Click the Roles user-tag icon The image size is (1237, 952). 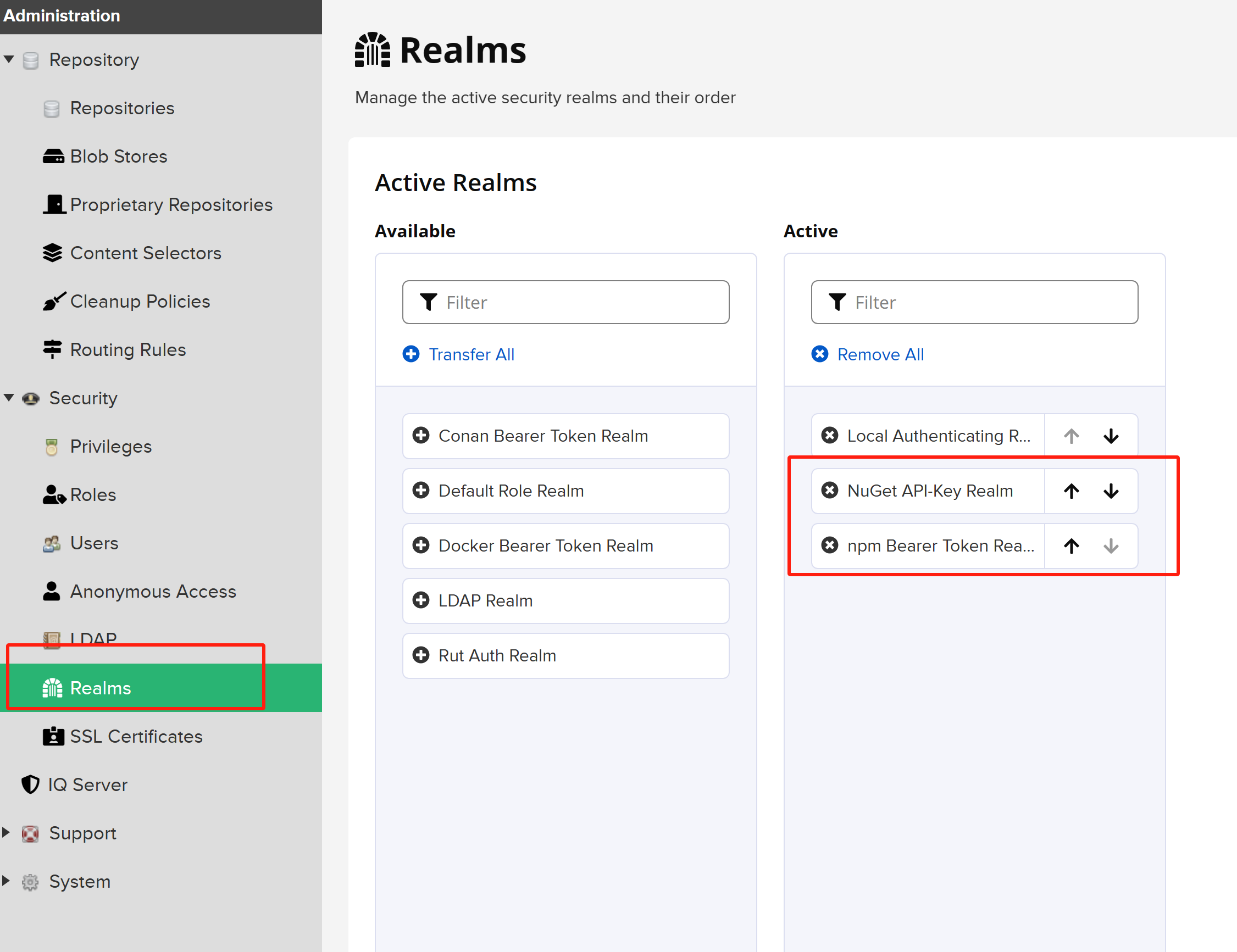tap(54, 495)
